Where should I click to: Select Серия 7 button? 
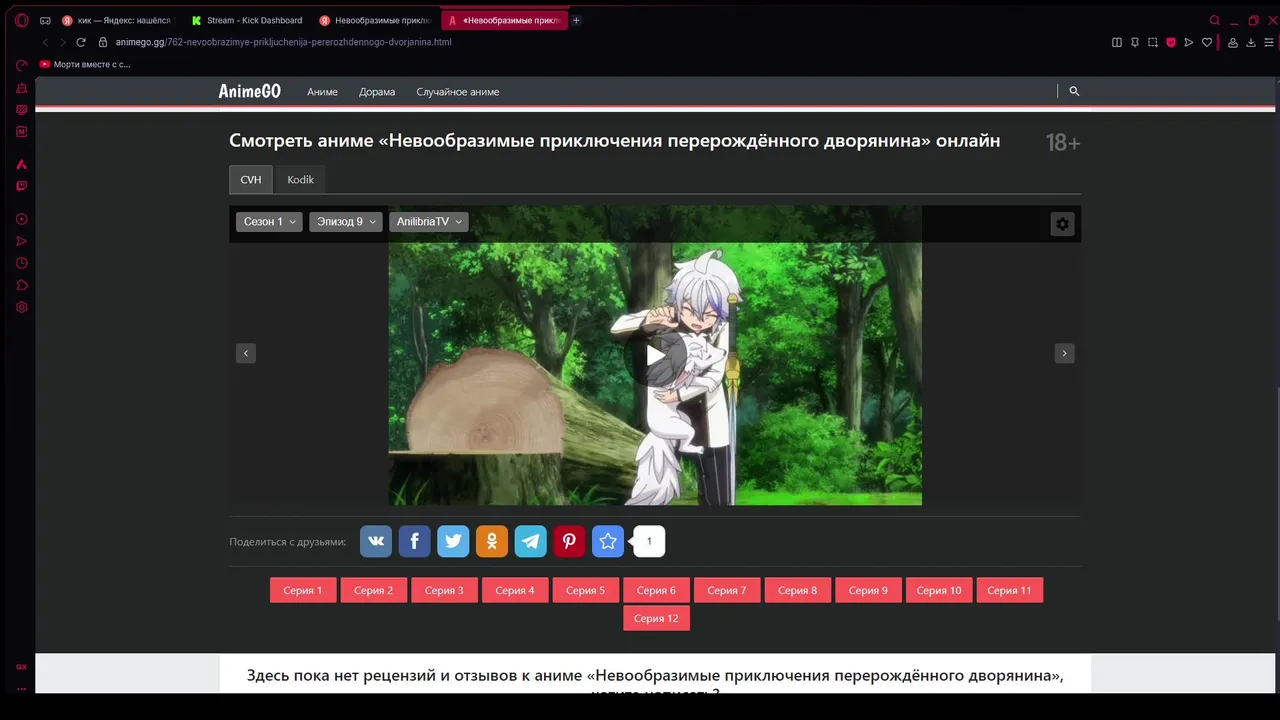[727, 590]
